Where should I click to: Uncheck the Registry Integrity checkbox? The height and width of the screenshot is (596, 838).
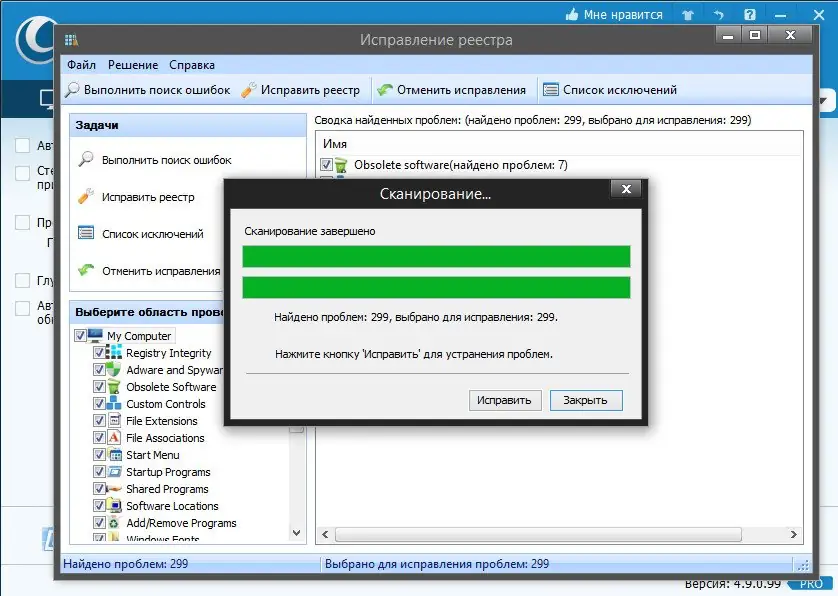click(x=99, y=352)
